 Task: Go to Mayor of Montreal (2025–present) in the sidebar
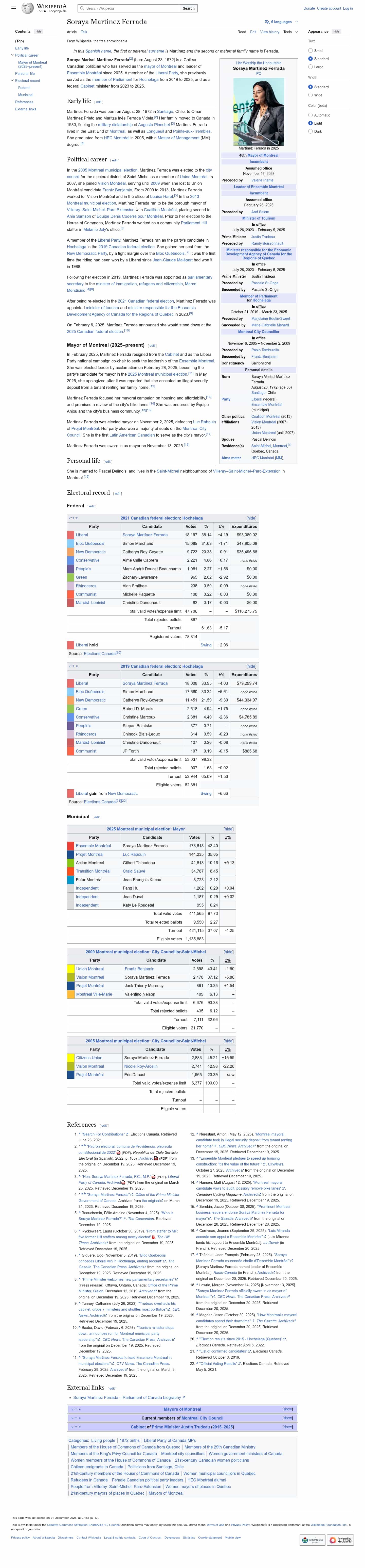pos(32,64)
